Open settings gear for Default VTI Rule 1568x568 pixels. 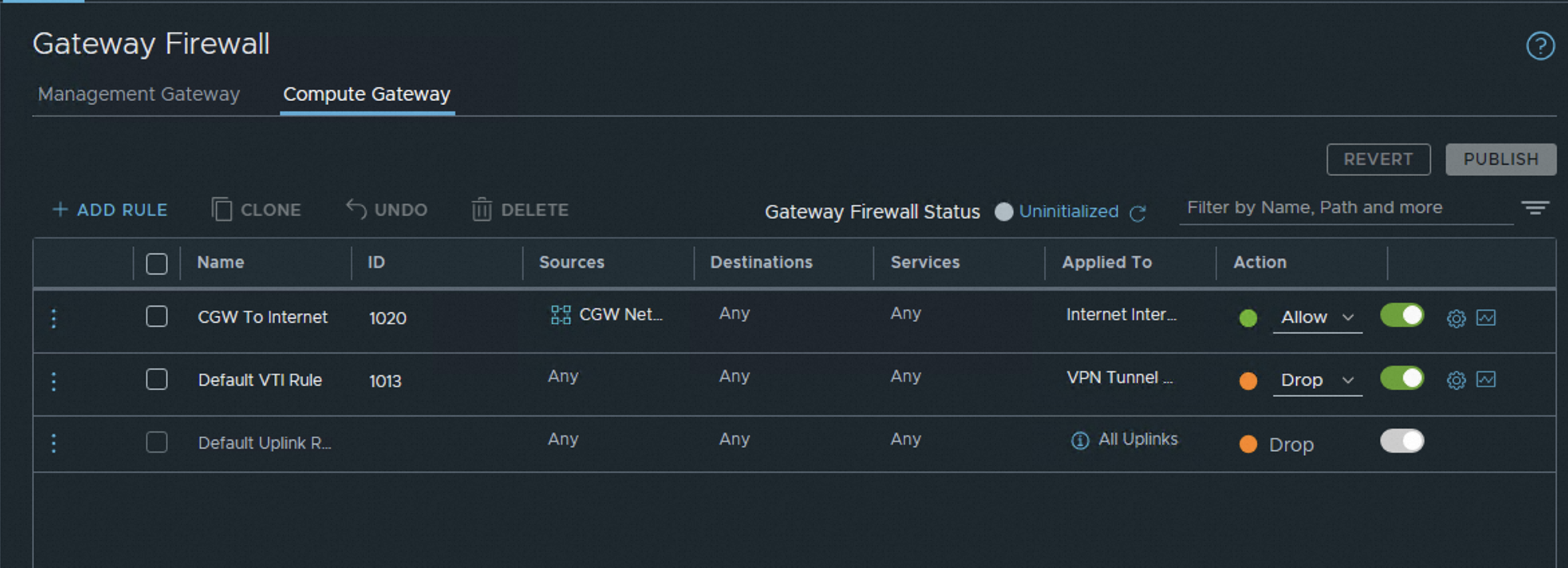point(1456,380)
